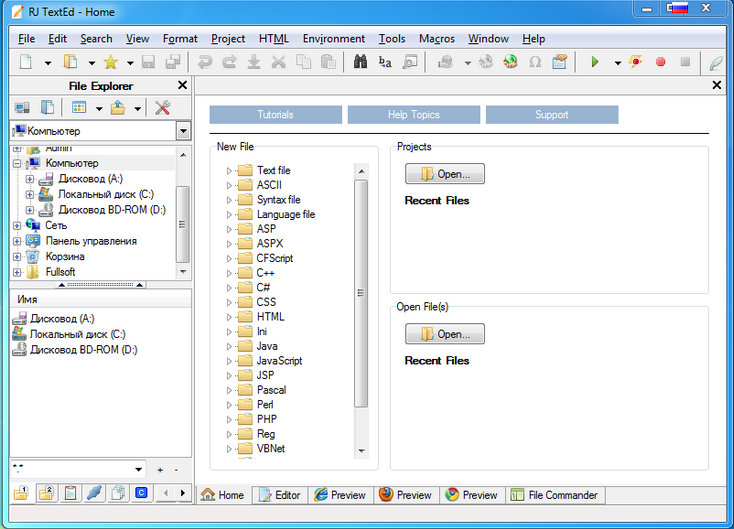Click the computer icon in File Explorer toolbar
Screen dimensions: 734x529
pyautogui.click(x=22, y=108)
